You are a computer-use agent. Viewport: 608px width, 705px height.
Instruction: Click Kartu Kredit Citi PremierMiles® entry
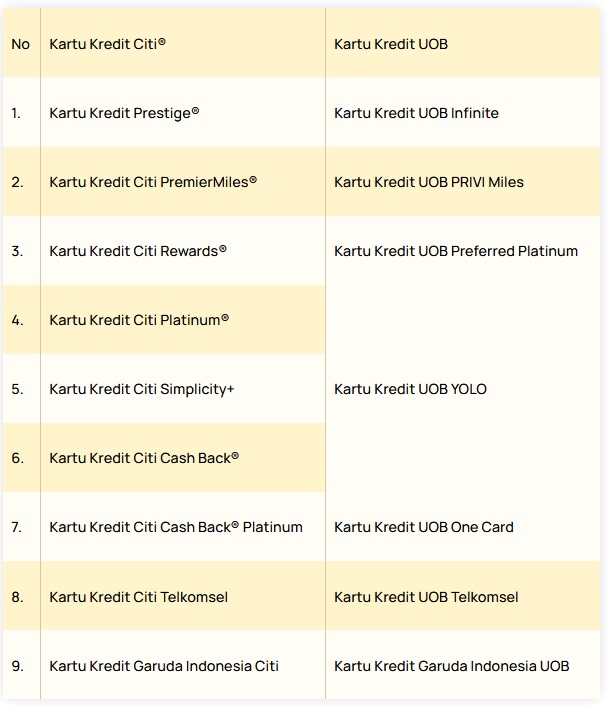153,182
